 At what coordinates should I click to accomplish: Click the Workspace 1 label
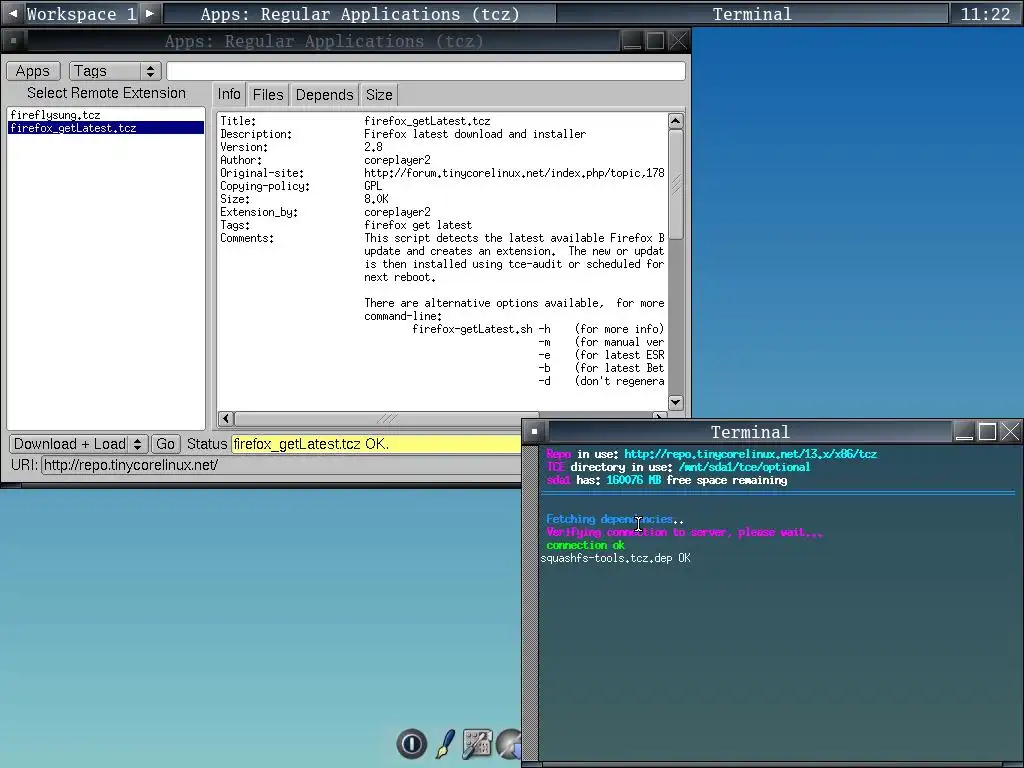tap(81, 14)
